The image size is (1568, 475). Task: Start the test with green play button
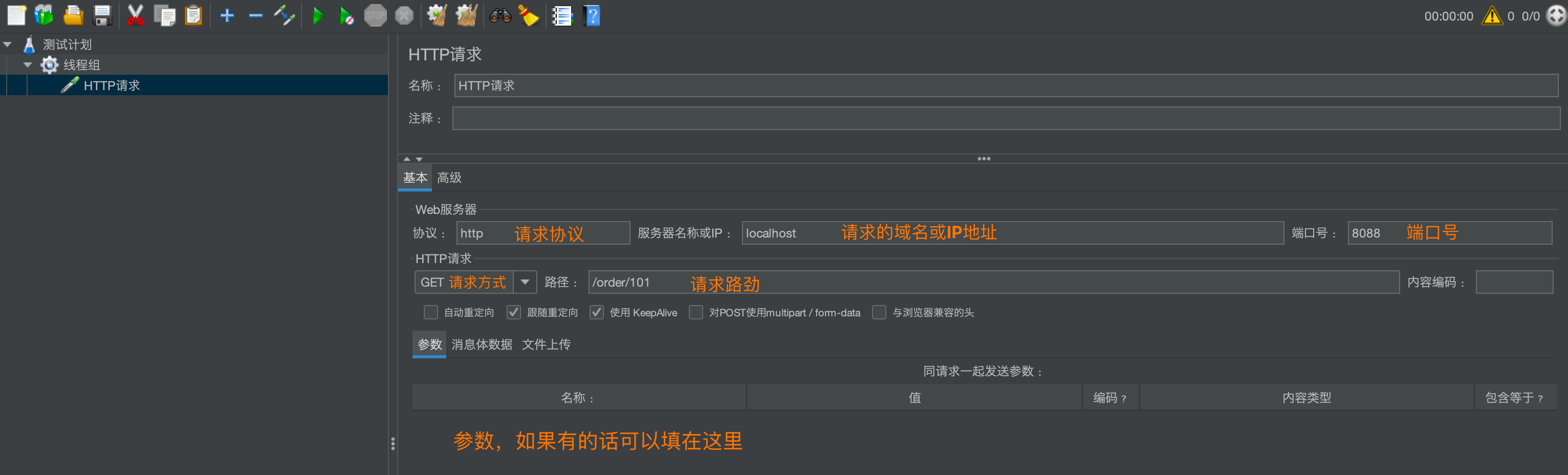[x=318, y=15]
